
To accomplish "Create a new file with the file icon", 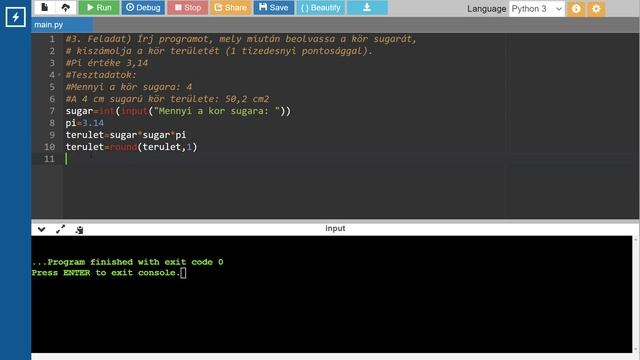I will pyautogui.click(x=44, y=8).
